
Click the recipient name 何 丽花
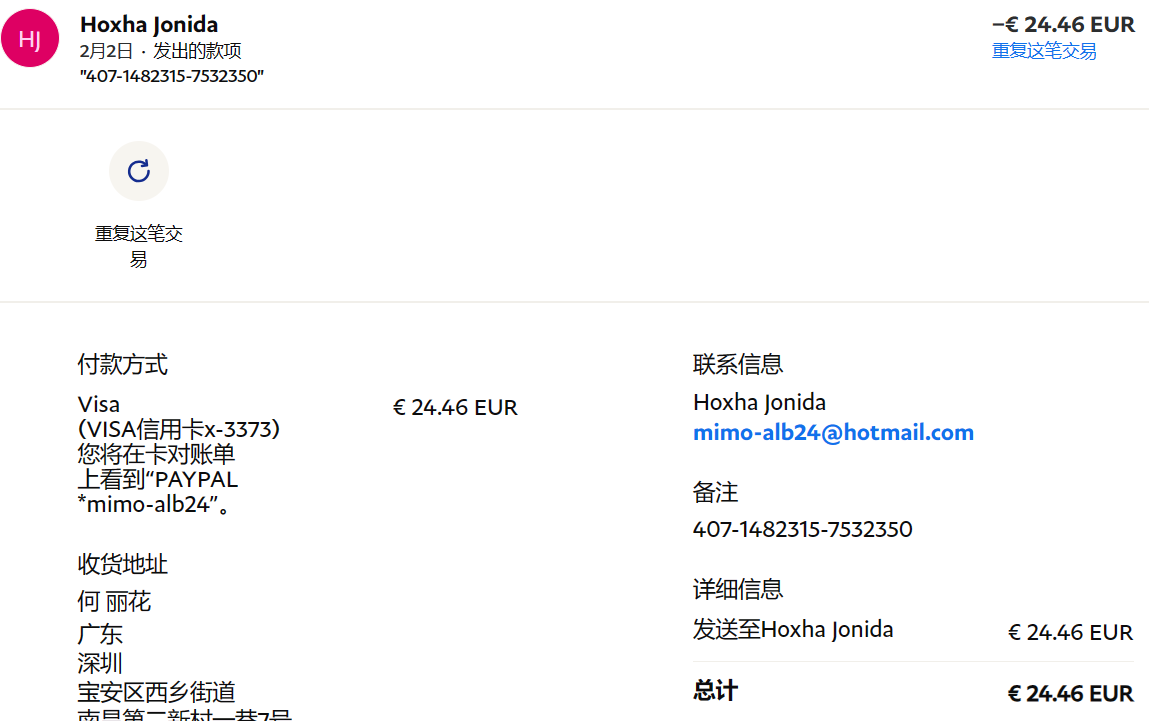(114, 602)
